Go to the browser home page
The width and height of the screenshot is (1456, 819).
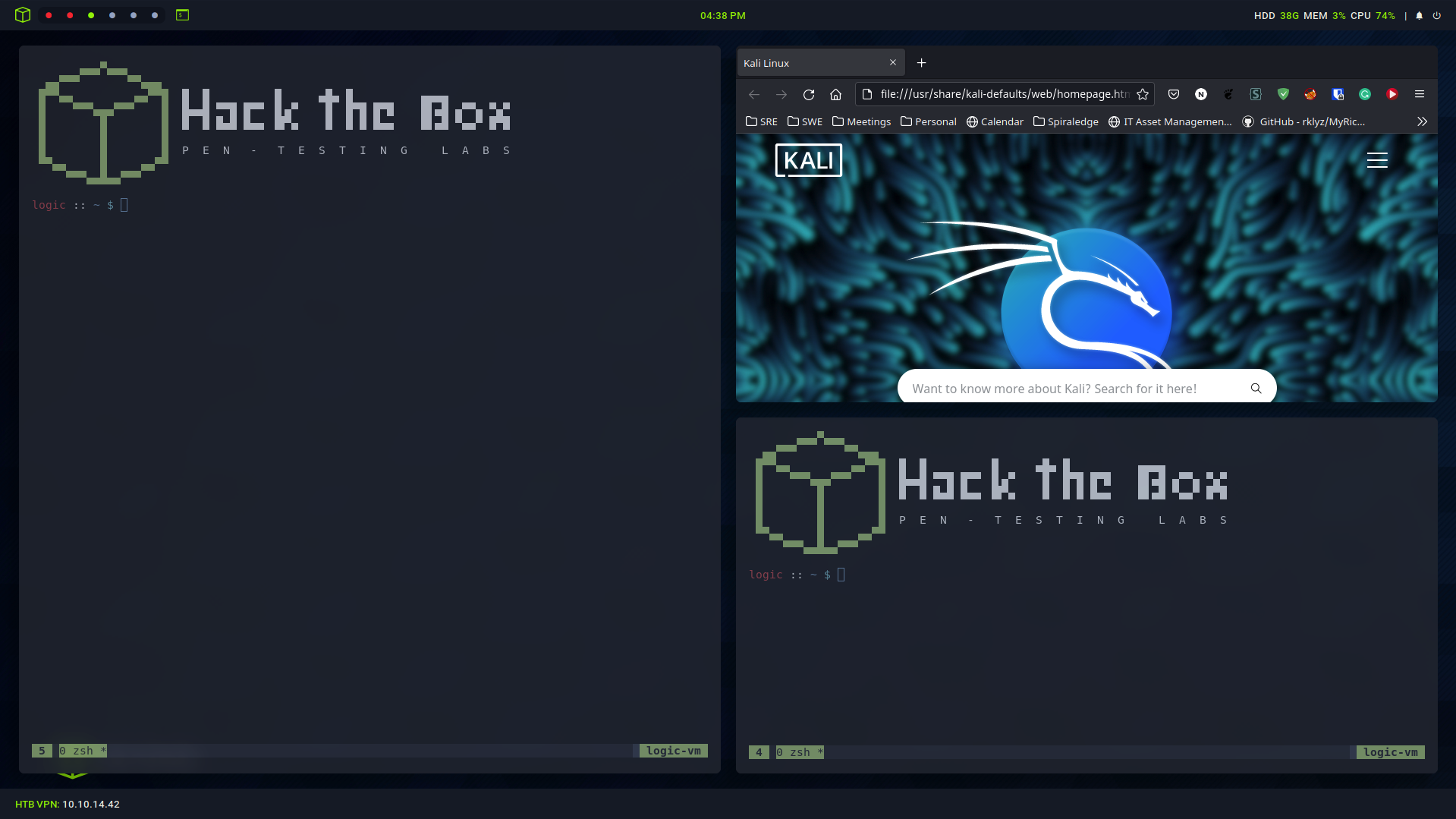pos(835,94)
